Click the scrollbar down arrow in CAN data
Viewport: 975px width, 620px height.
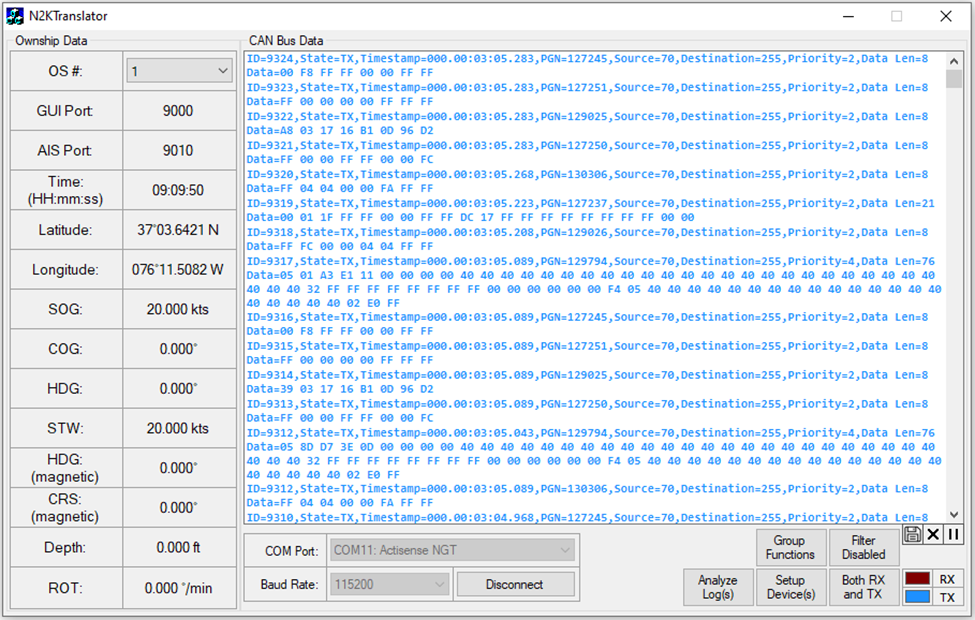tap(953, 515)
